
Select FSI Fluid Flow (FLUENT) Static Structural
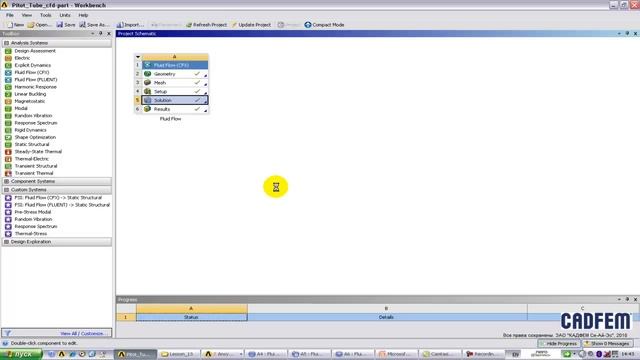point(62,205)
